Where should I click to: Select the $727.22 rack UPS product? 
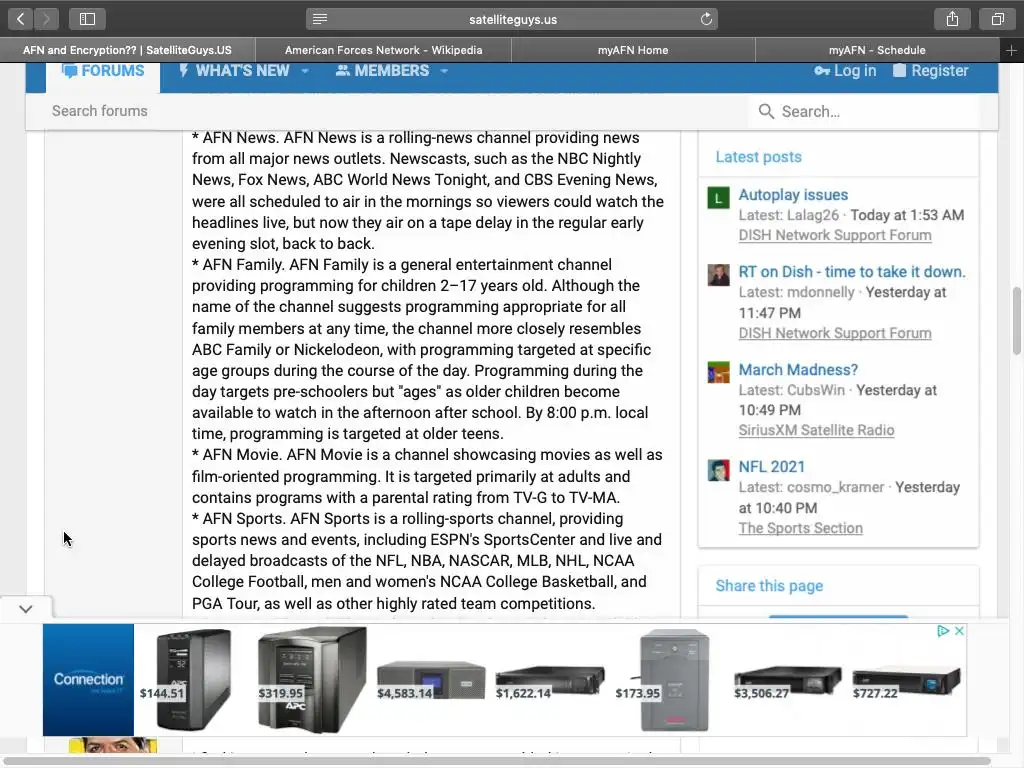click(x=906, y=683)
